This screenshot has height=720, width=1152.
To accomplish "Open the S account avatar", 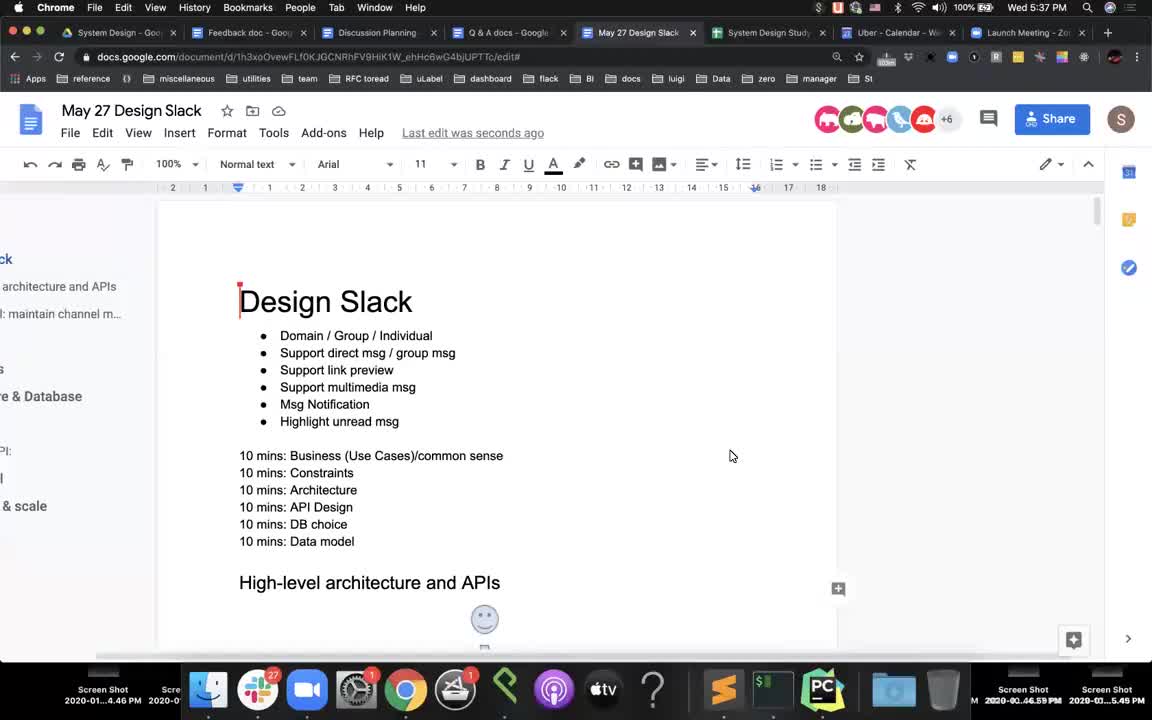I will click(1120, 119).
